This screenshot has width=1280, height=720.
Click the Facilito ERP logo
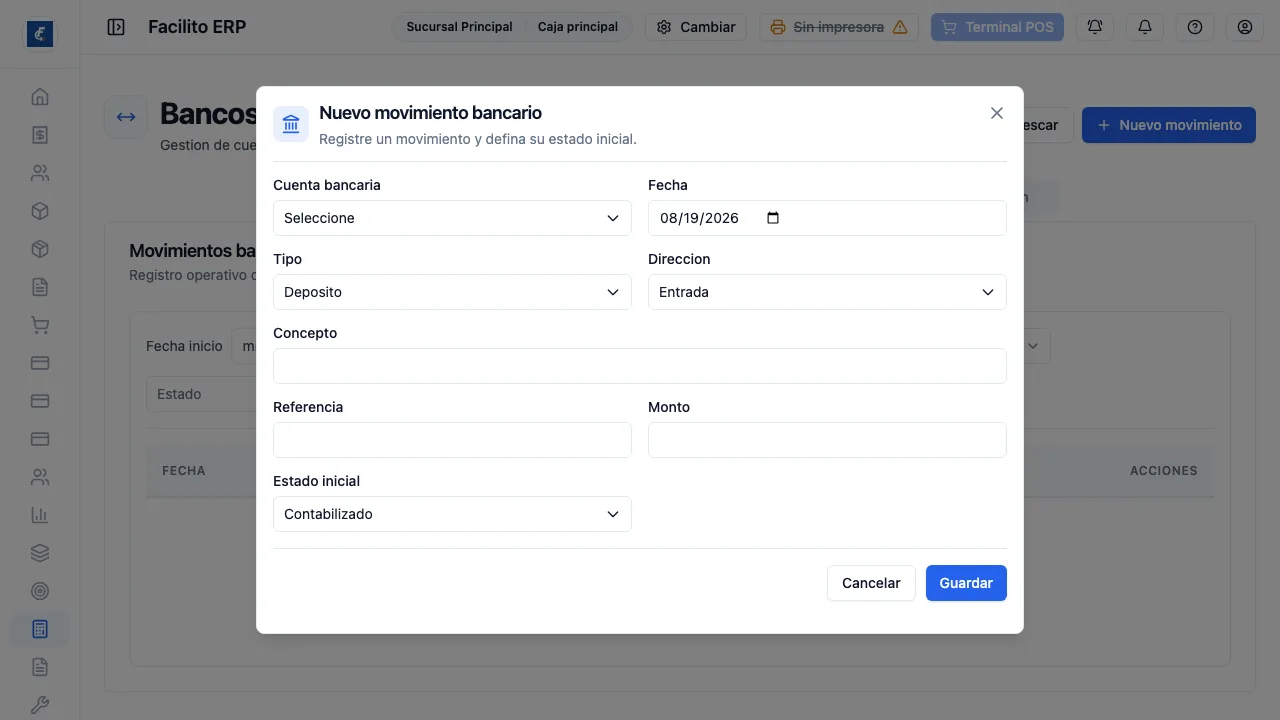pos(40,34)
